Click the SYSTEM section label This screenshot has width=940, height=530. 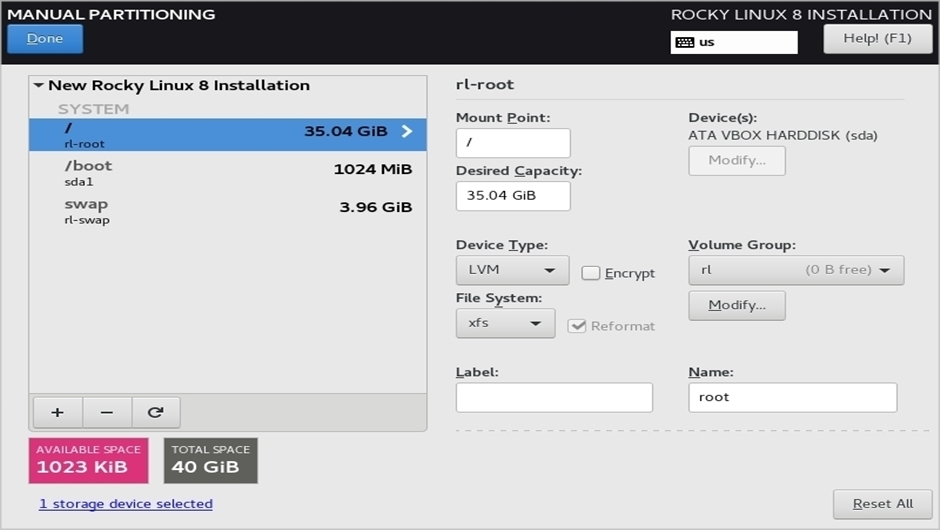(x=94, y=109)
